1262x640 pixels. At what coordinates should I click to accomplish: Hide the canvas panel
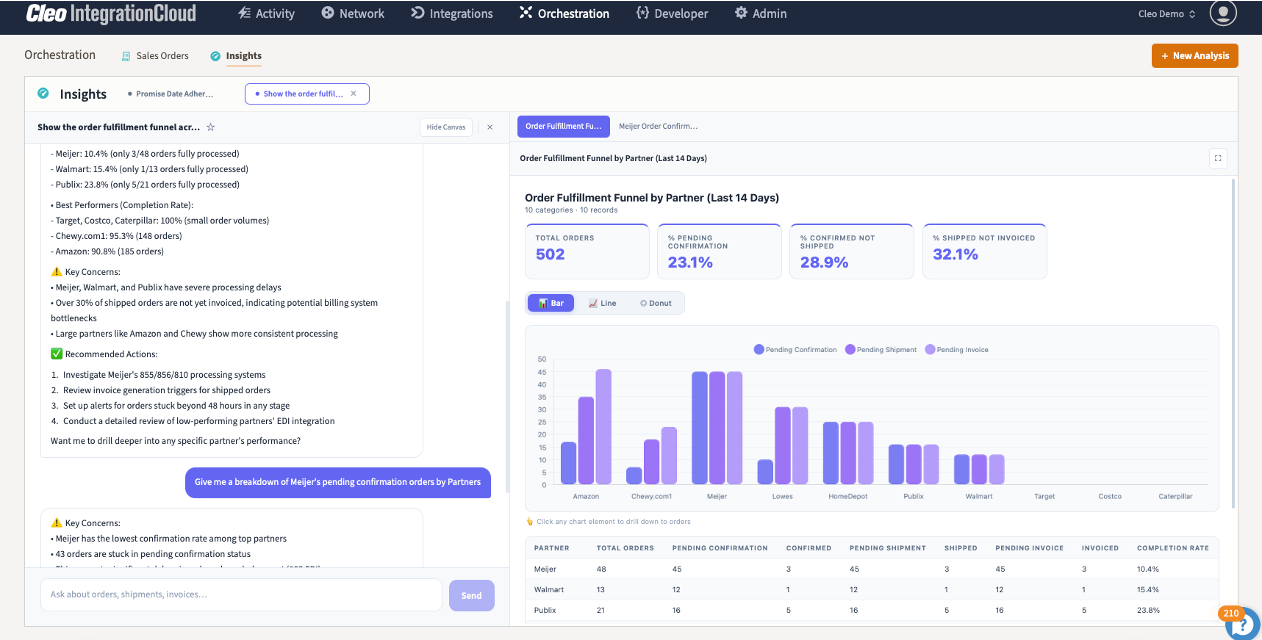(x=446, y=127)
